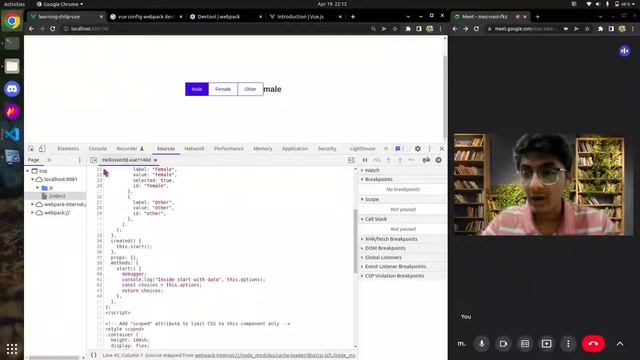
Task: Switch to the vue config webpack browser tab
Action: [146, 17]
